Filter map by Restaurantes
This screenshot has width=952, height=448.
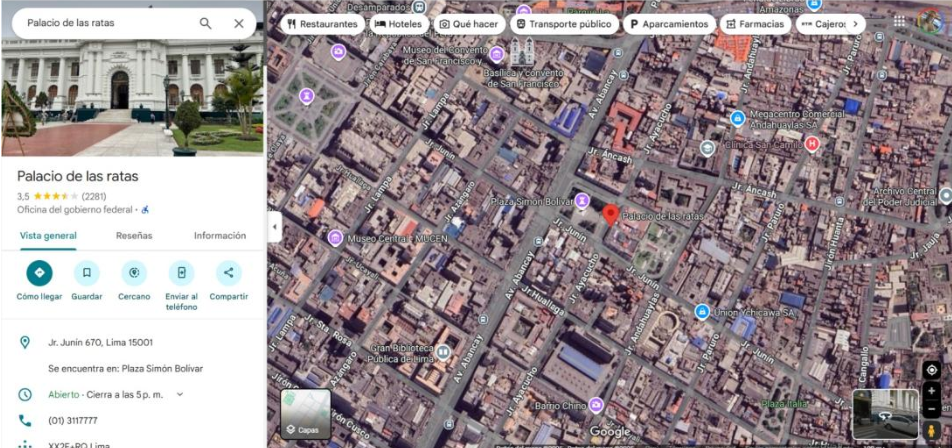tap(321, 24)
